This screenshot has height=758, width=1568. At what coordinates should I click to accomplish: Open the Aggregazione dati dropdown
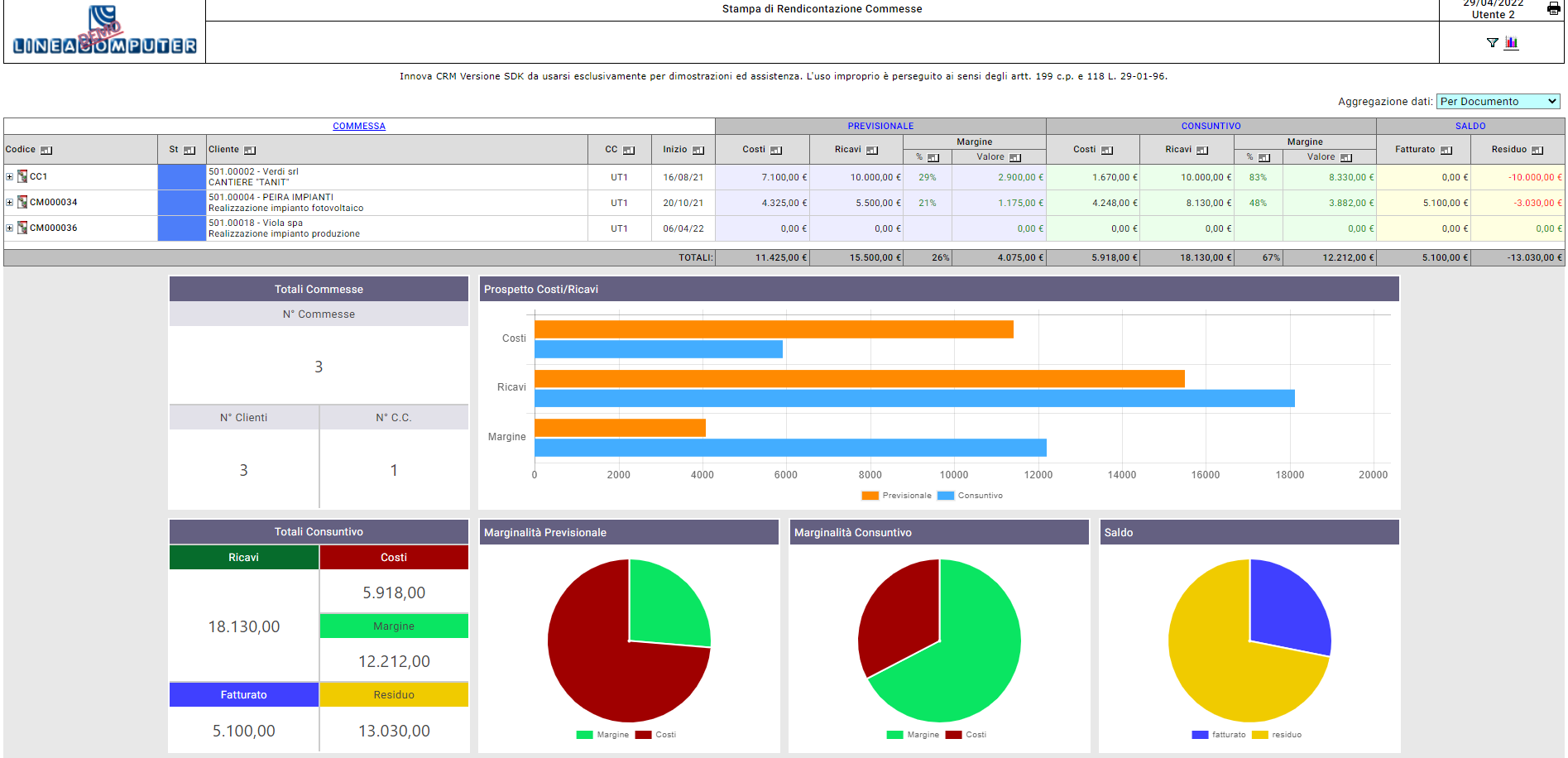pyautogui.click(x=1498, y=101)
